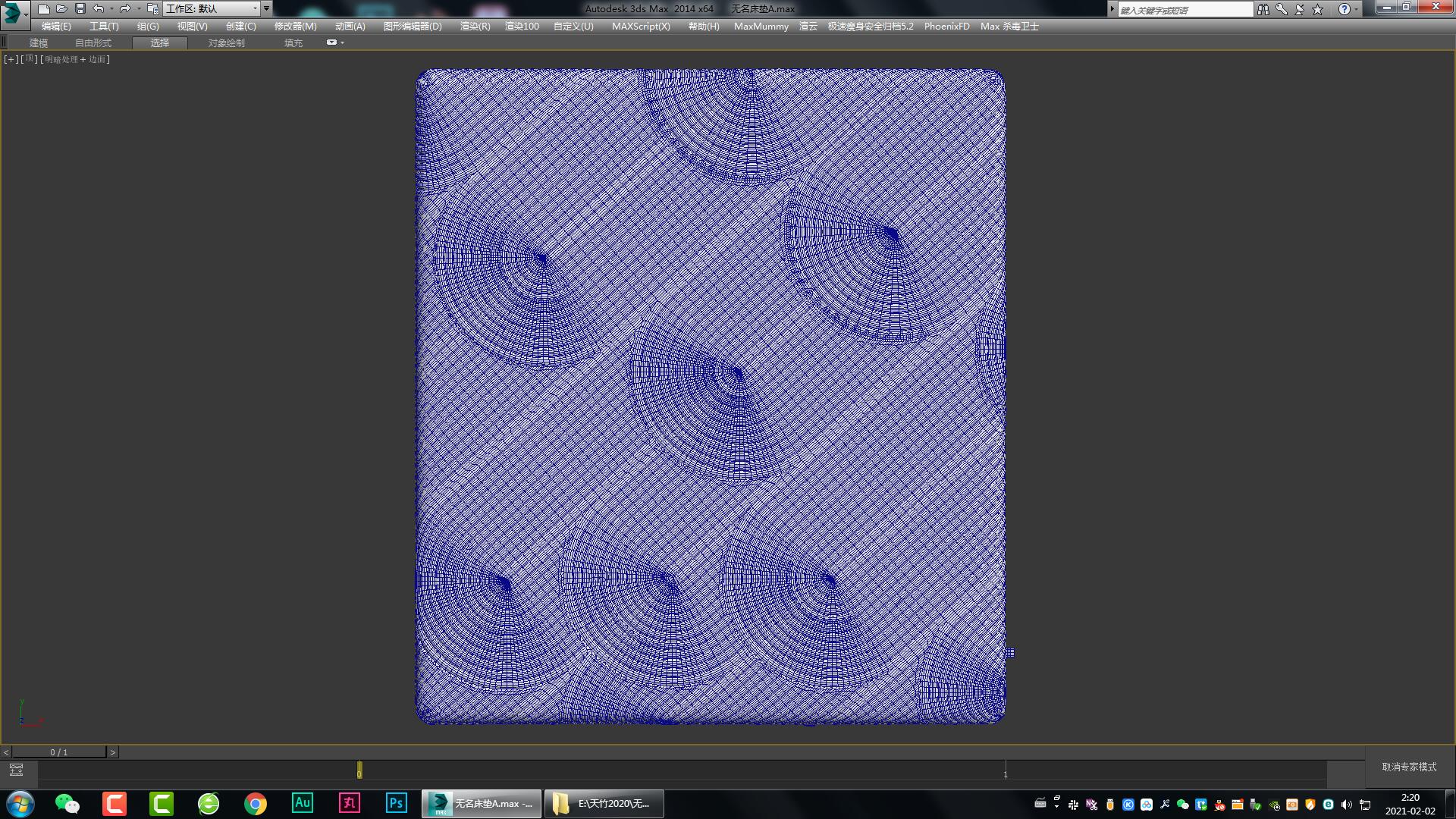Image resolution: width=1456 pixels, height=819 pixels.
Task: Expand the Help question mark dropdown arrow
Action: pos(1356,9)
